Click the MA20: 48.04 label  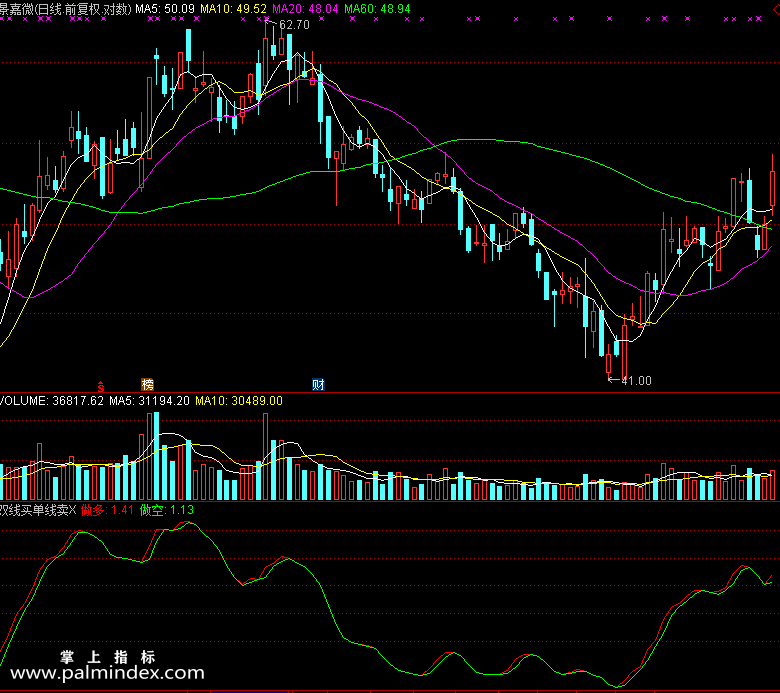305,9
